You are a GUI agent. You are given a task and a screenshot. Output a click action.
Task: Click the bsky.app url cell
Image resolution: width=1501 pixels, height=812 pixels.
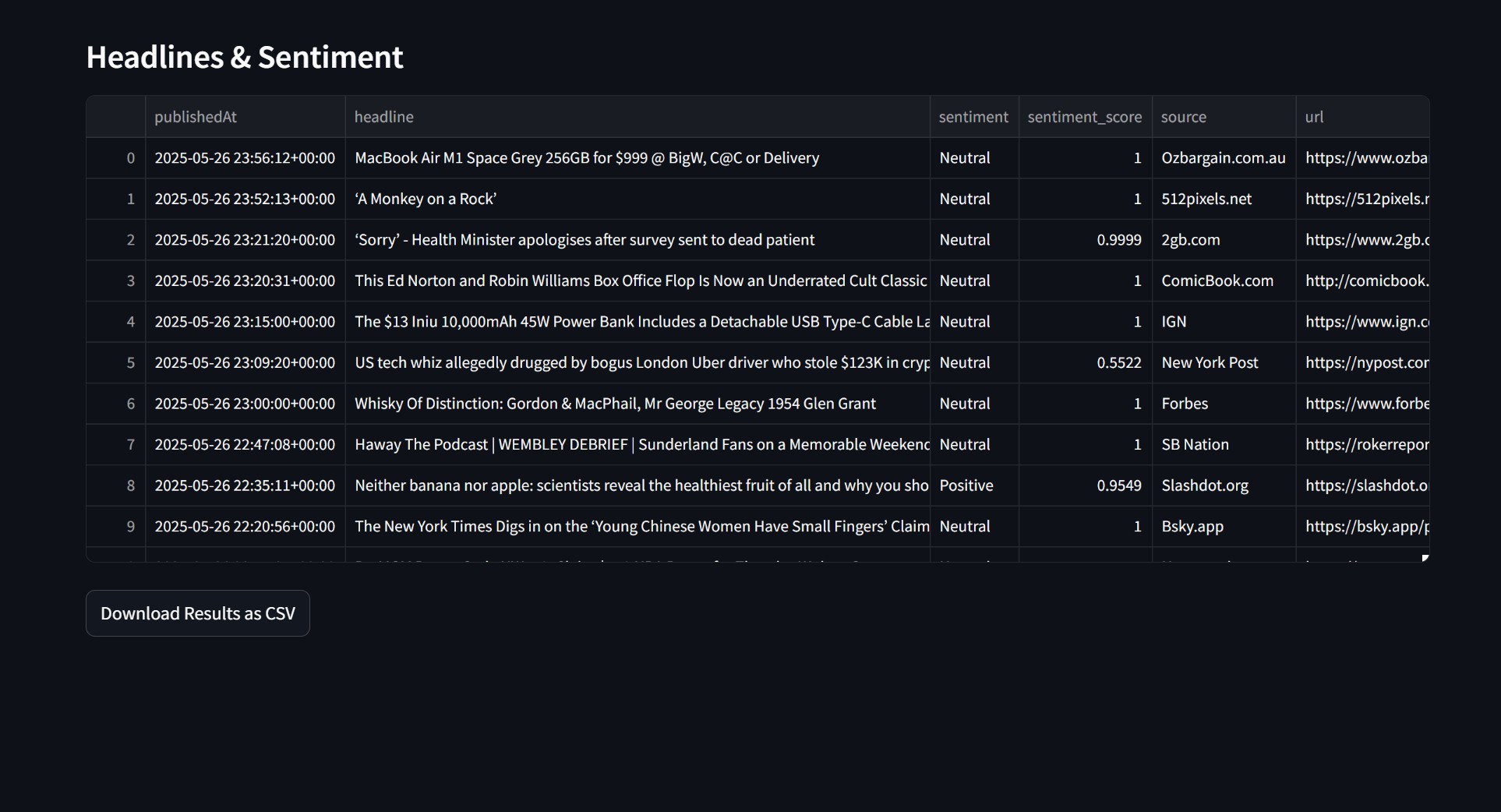point(1363,526)
